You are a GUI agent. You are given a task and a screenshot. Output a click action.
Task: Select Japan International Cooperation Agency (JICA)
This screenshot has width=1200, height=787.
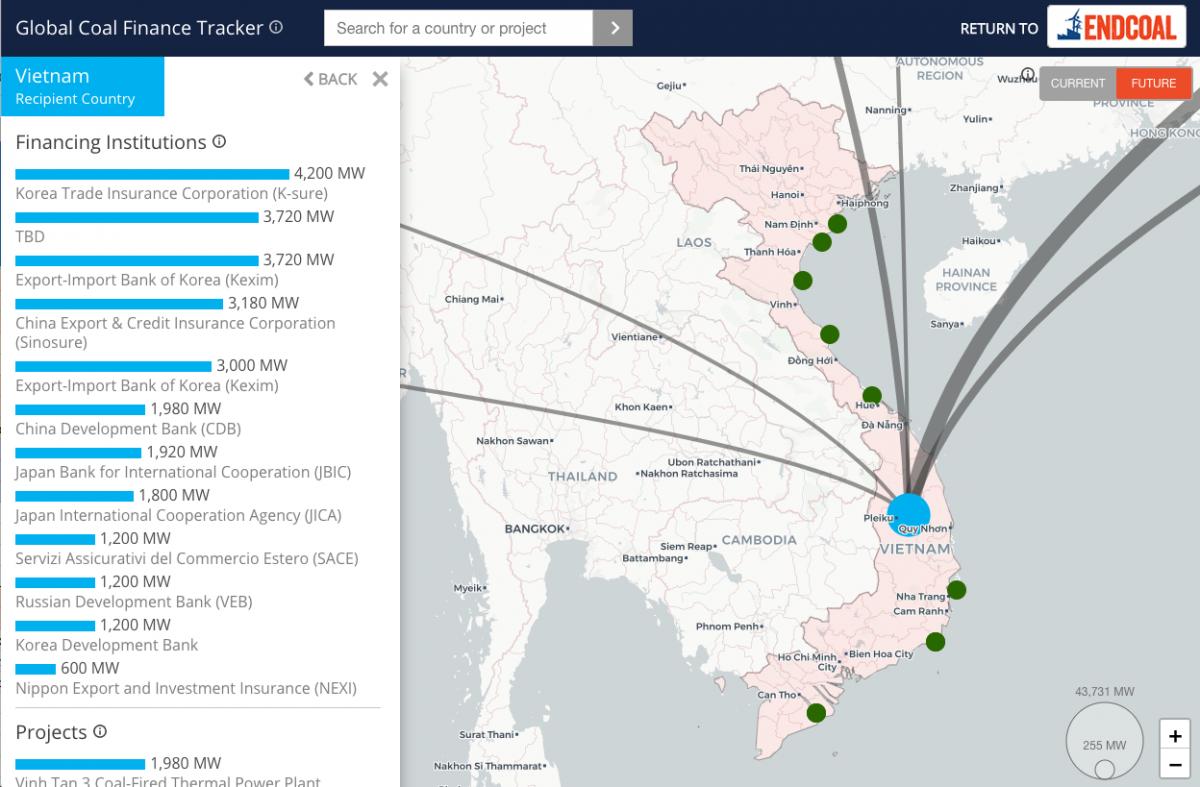pyautogui.click(x=178, y=516)
